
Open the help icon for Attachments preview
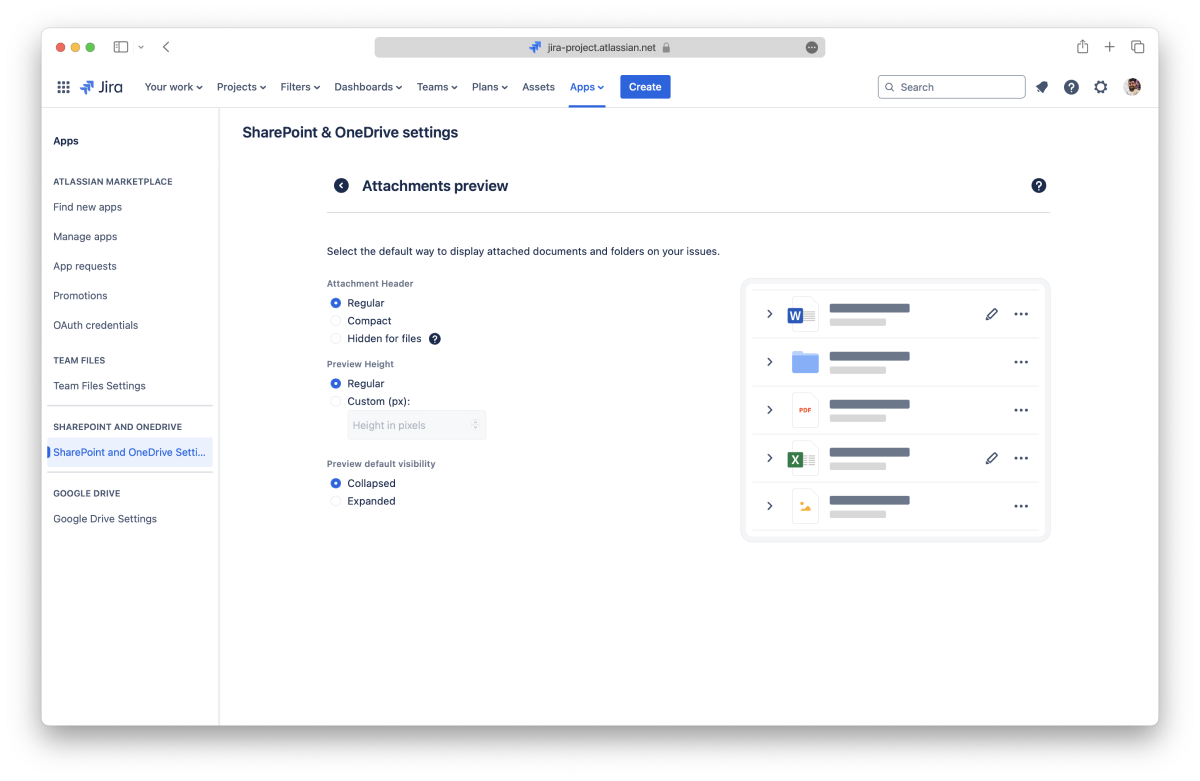point(1038,186)
